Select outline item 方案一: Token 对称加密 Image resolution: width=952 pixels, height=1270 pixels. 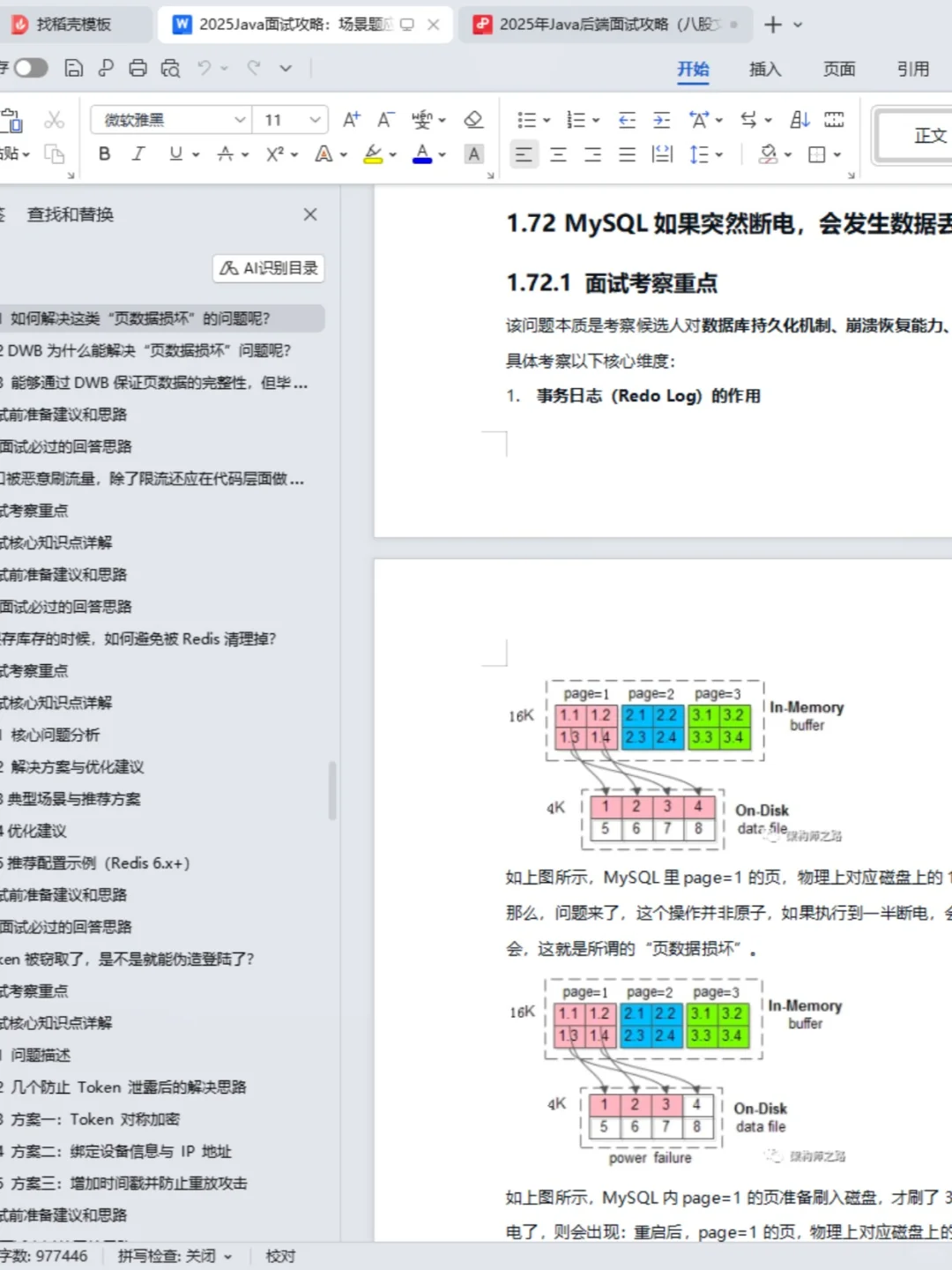pyautogui.click(x=93, y=1119)
